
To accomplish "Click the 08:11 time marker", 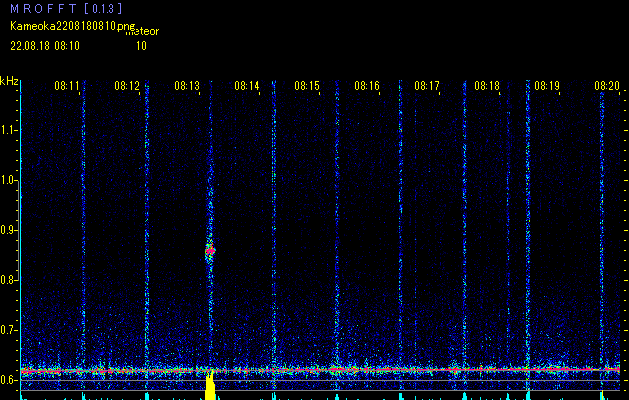I will (67, 86).
